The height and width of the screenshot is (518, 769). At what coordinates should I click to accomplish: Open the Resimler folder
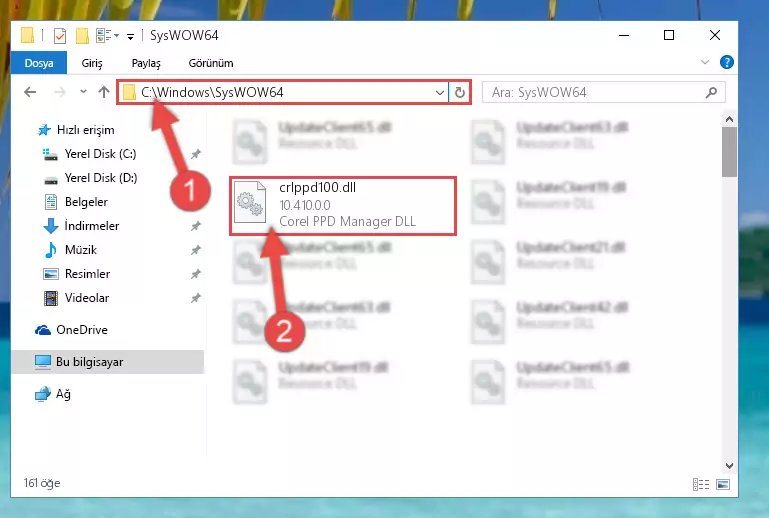(87, 274)
